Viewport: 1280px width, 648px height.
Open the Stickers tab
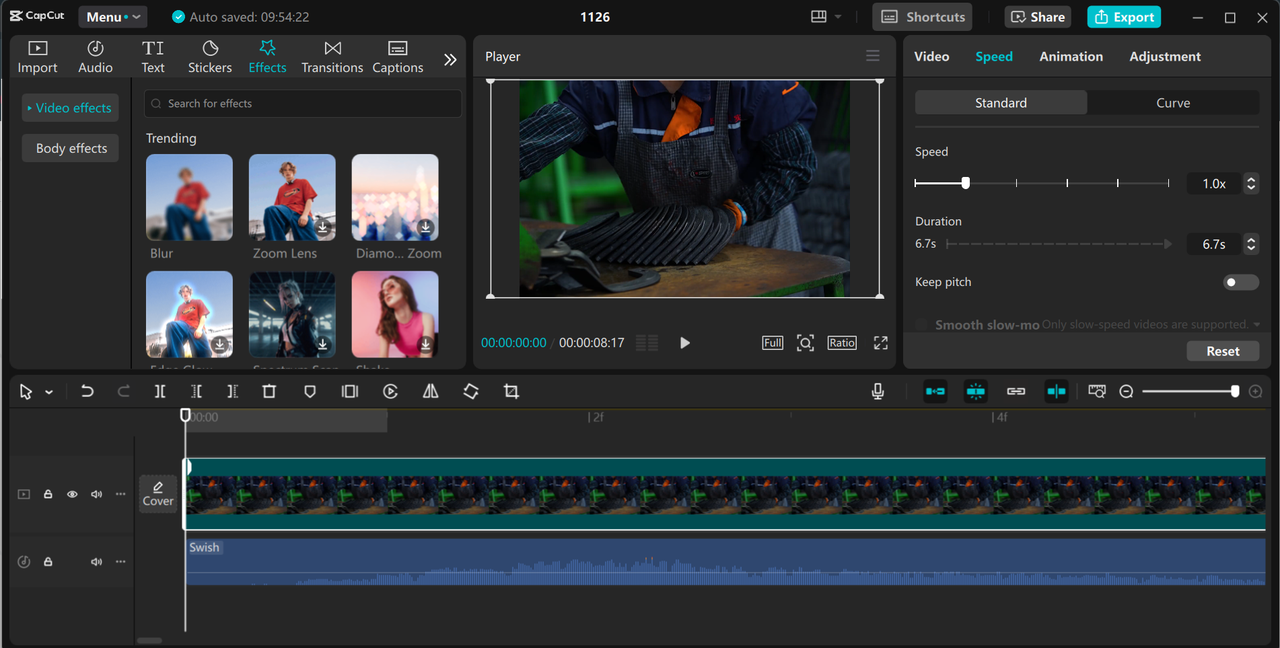tap(210, 57)
